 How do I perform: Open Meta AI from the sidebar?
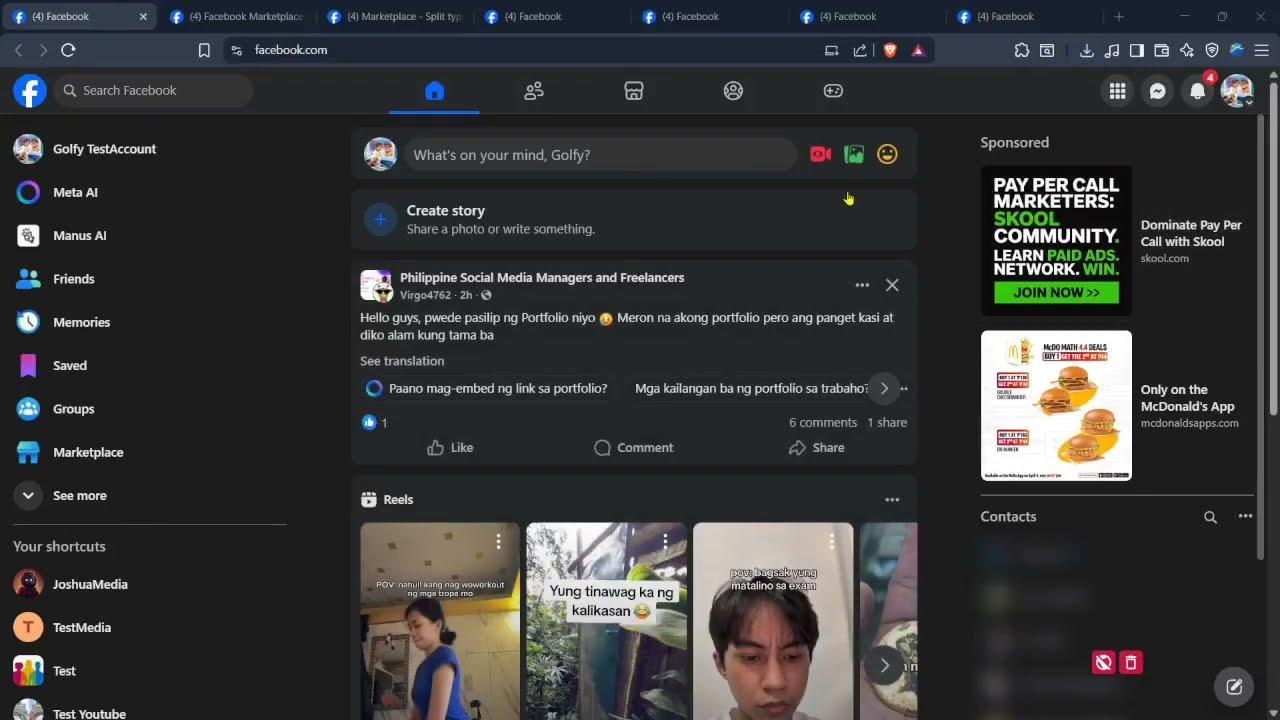(x=150, y=192)
